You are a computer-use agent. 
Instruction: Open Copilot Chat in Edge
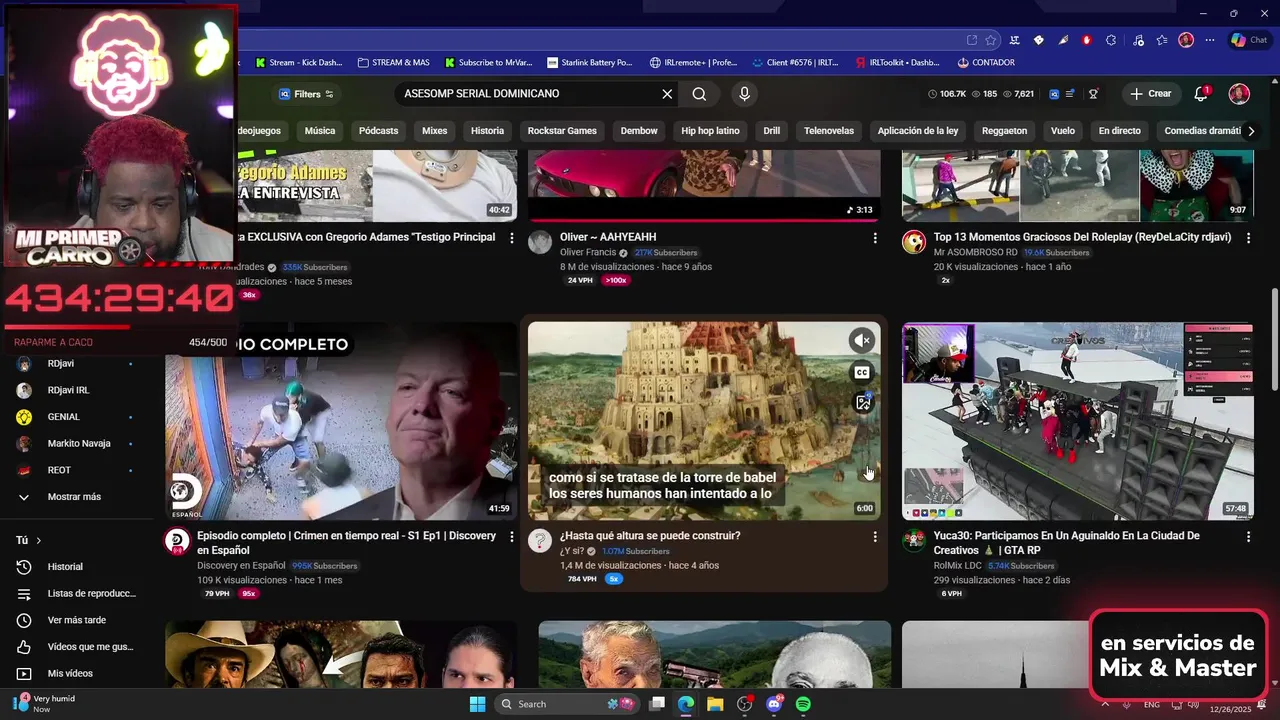pyautogui.click(x=1249, y=40)
